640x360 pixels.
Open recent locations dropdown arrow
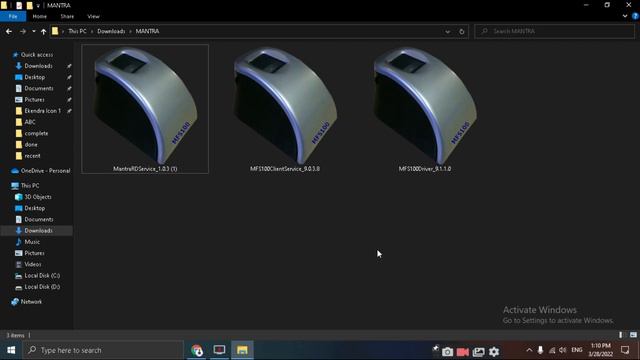click(x=34, y=31)
